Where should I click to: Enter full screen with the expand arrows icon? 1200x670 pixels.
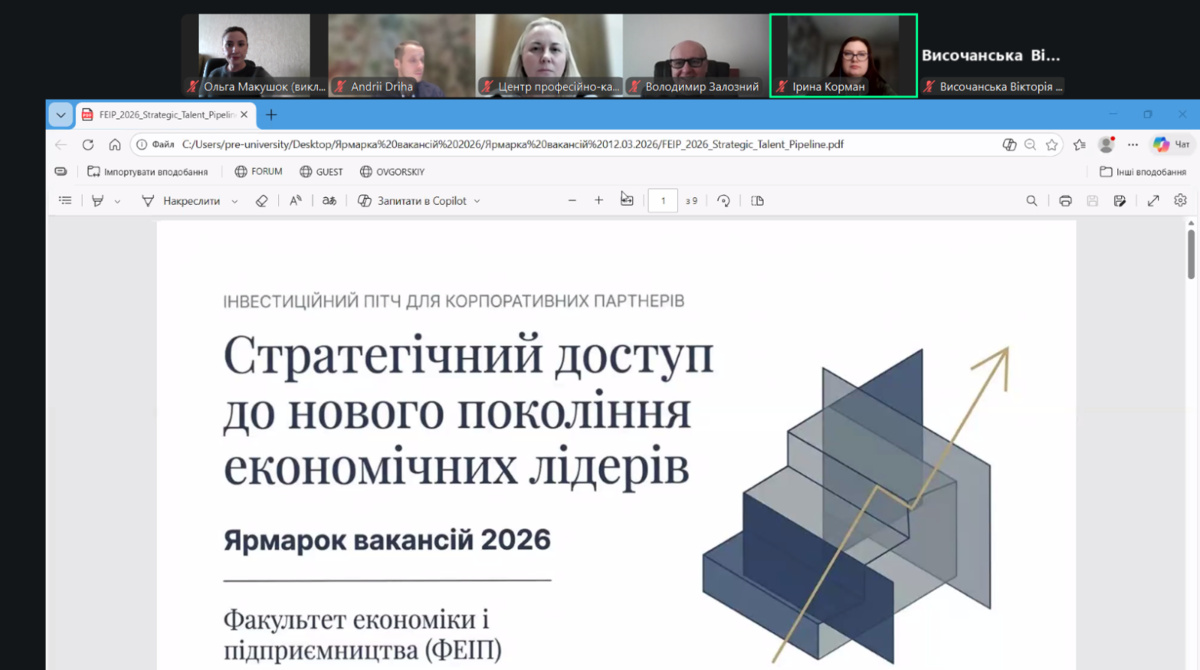(1153, 201)
